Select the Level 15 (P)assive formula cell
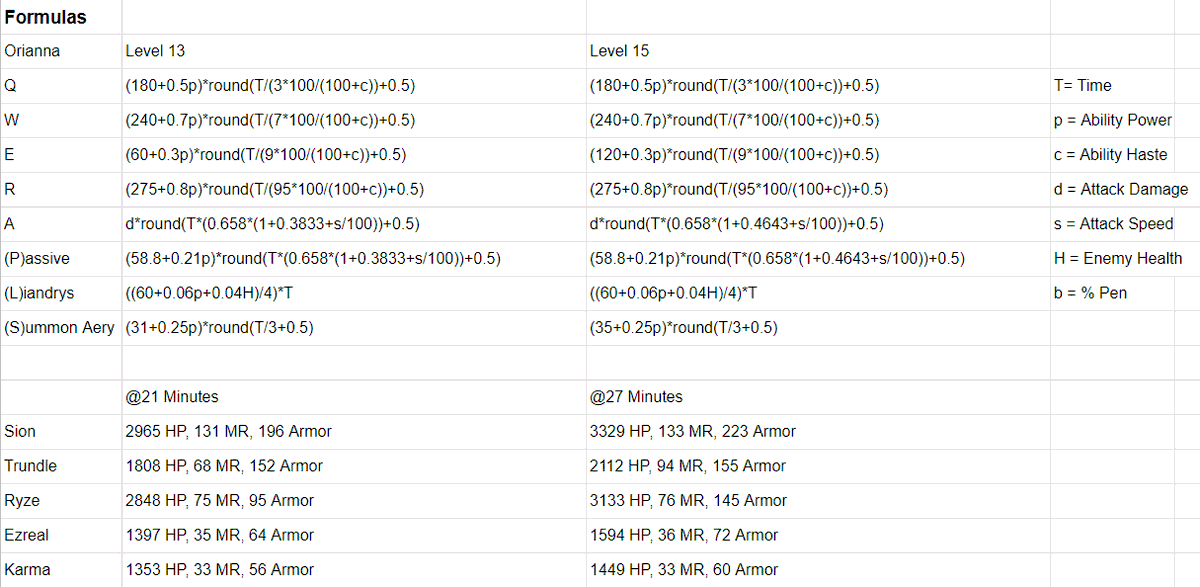Screen dimensions: 1200x587 coord(817,259)
